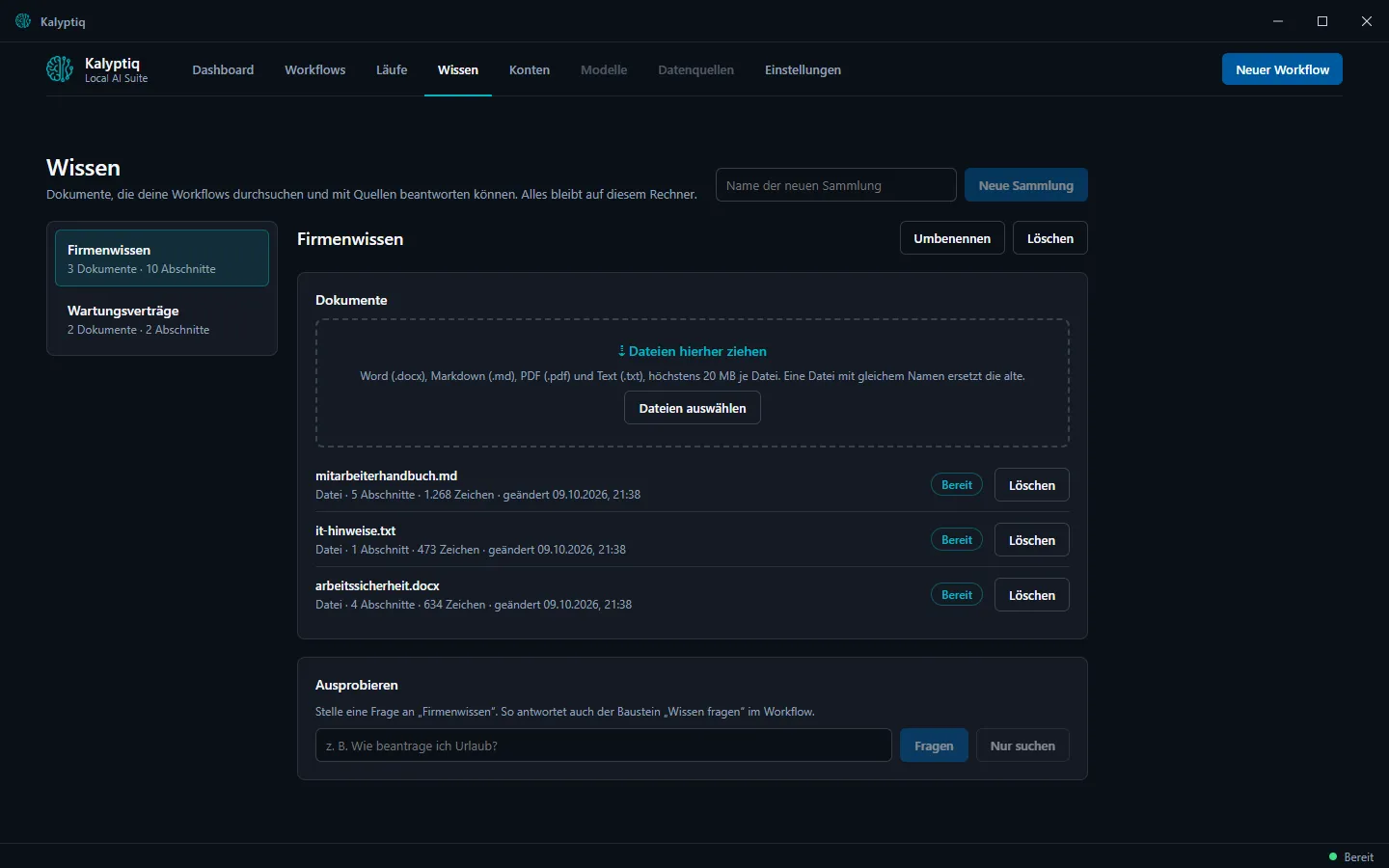1389x868 pixels.
Task: Click Bereit badge of arbeitssicherheit.docx
Action: (x=957, y=595)
